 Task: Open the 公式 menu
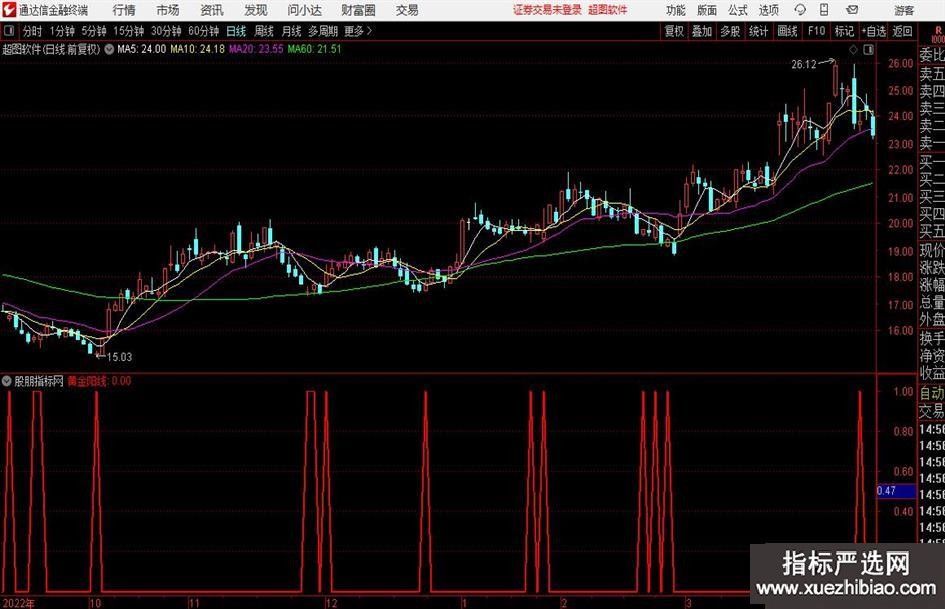(x=738, y=10)
